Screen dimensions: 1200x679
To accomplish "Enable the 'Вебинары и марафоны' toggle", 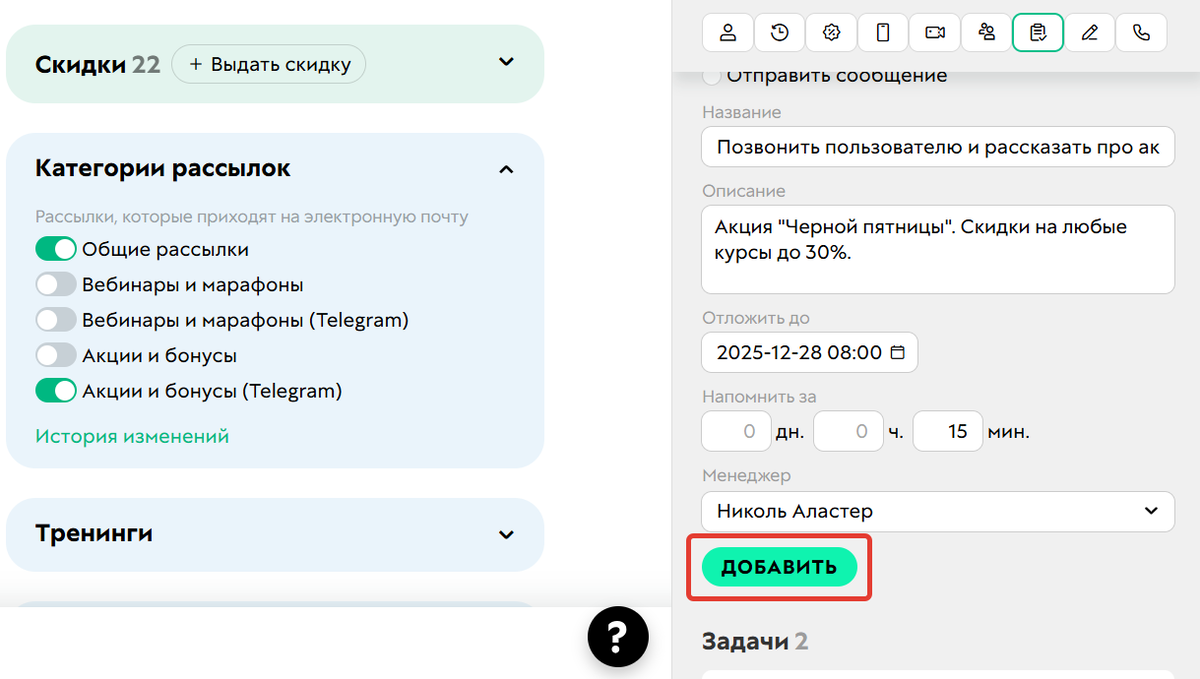I will click(56, 283).
